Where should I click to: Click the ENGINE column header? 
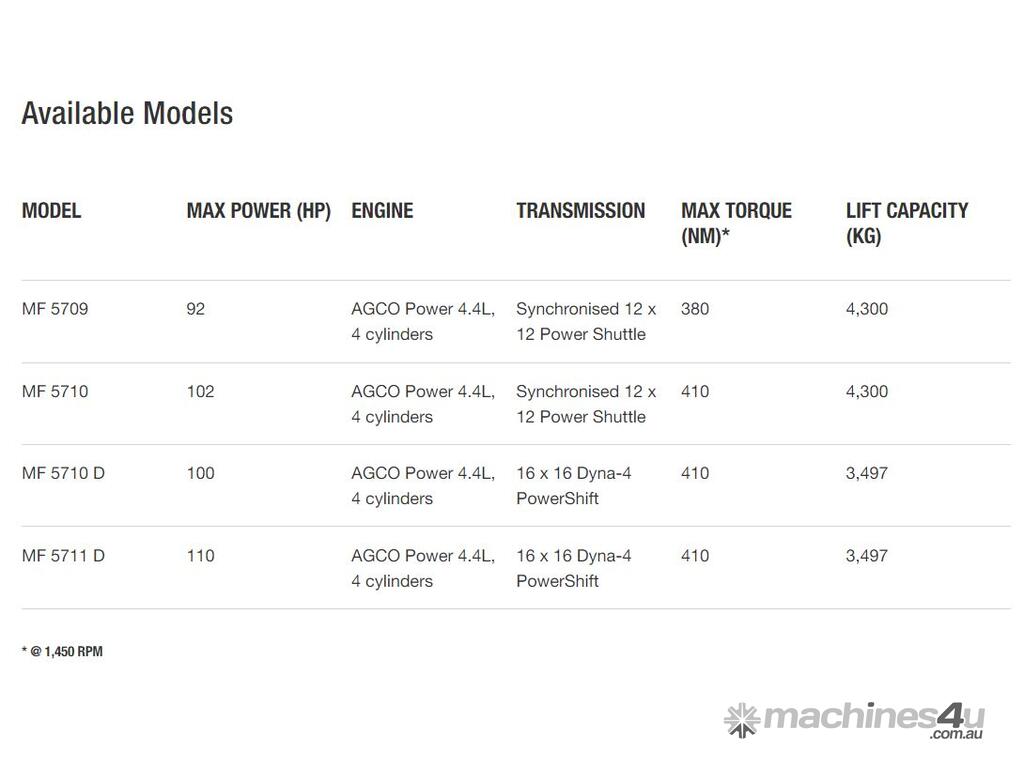pos(382,211)
